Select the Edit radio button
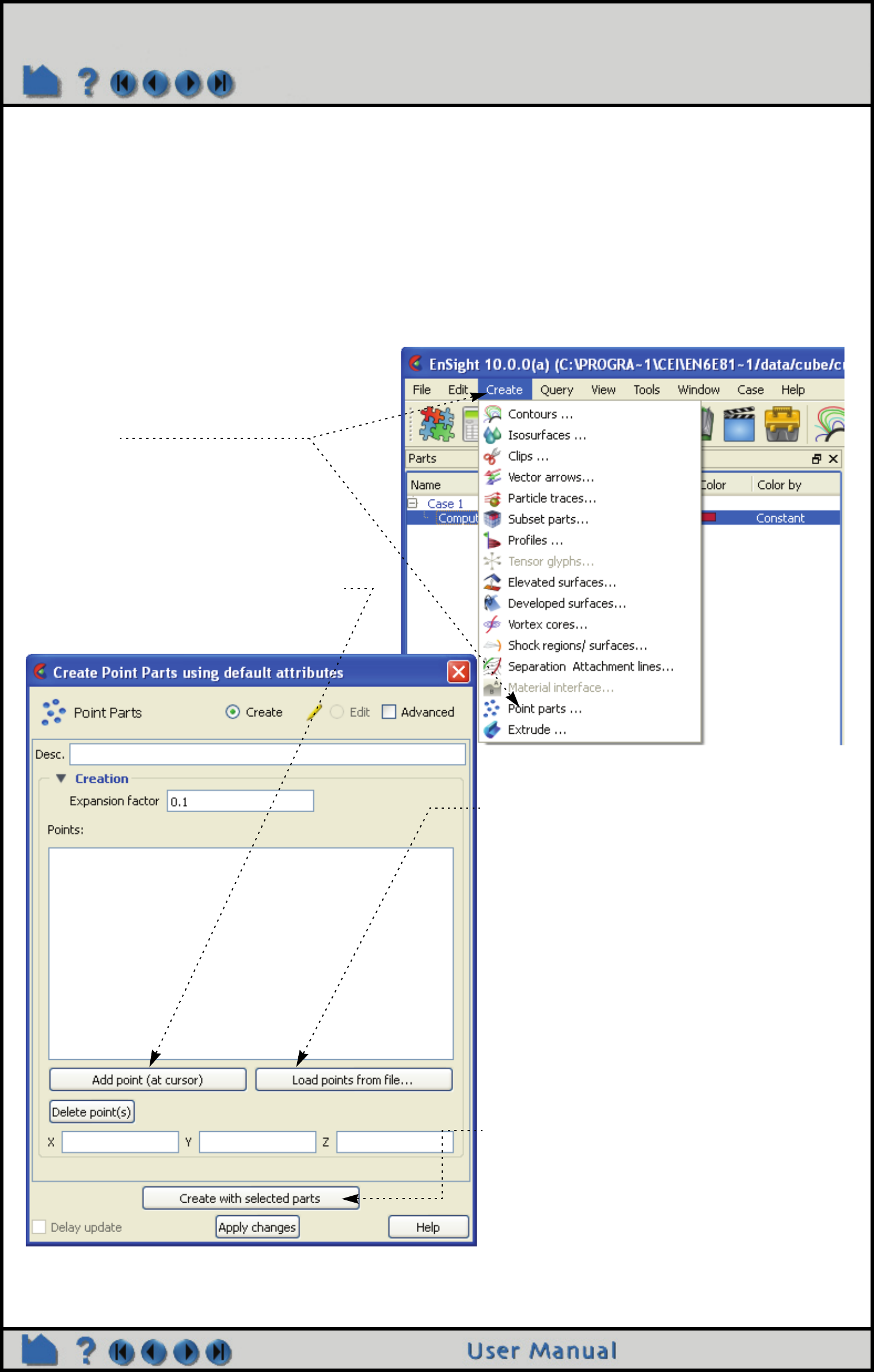The width and height of the screenshot is (874, 1372). tap(337, 712)
